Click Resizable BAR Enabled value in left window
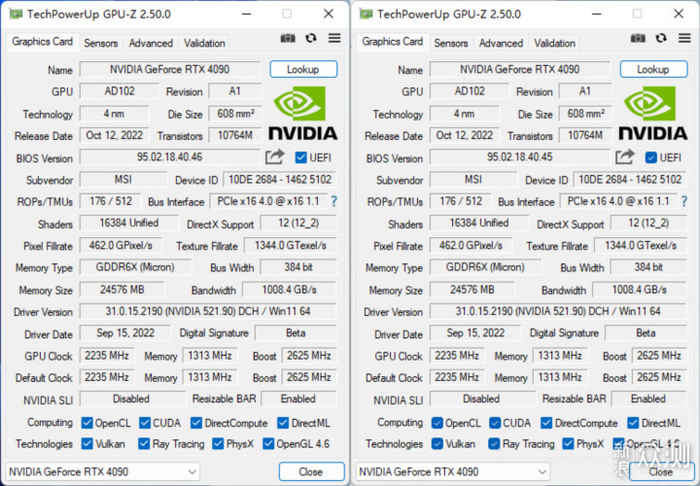 (298, 399)
